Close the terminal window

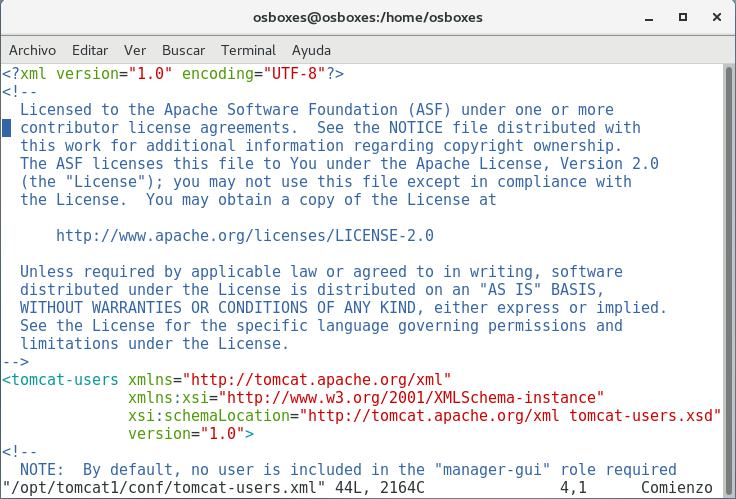(714, 18)
